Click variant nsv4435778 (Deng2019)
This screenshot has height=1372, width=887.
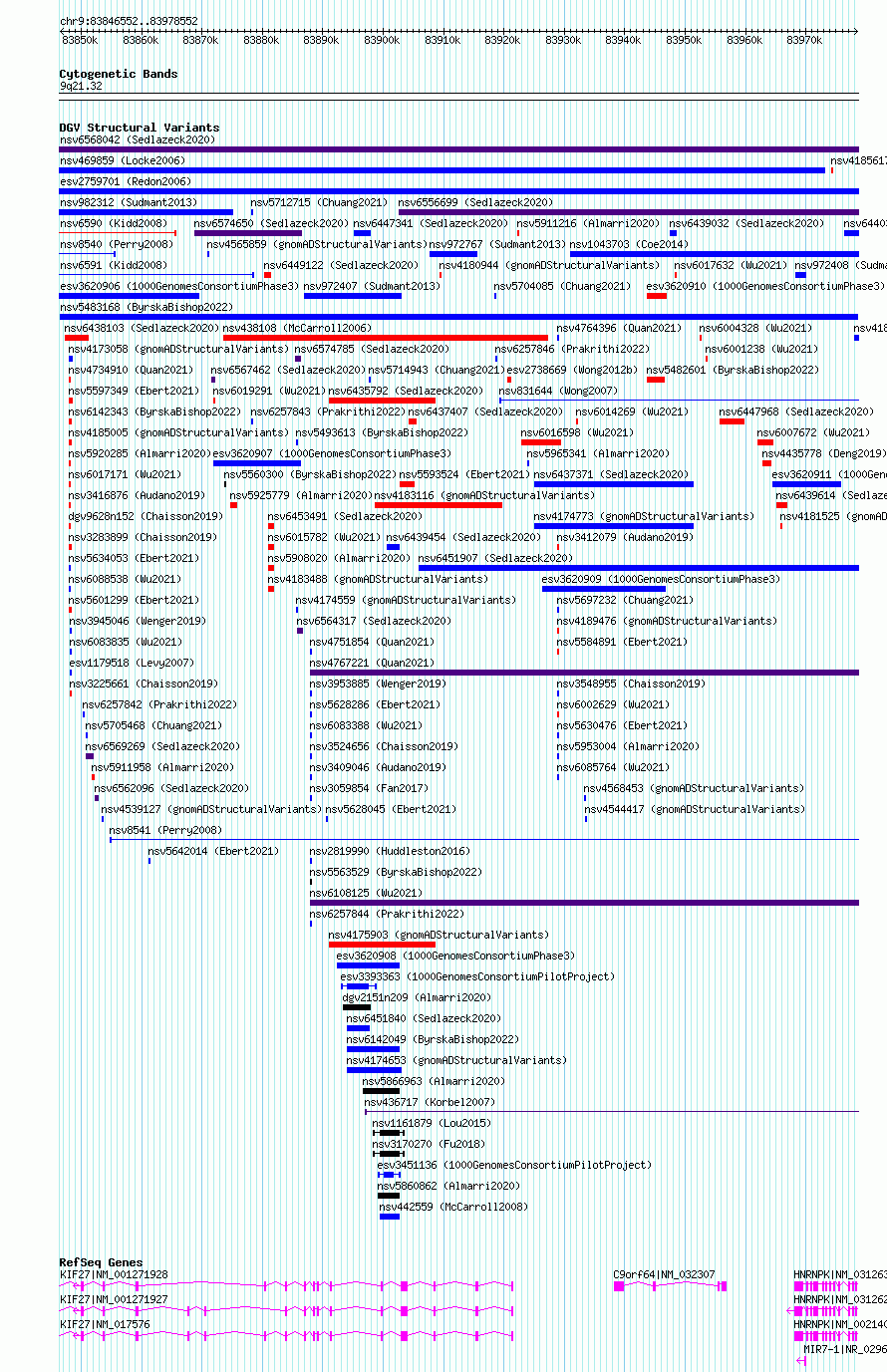point(823,453)
